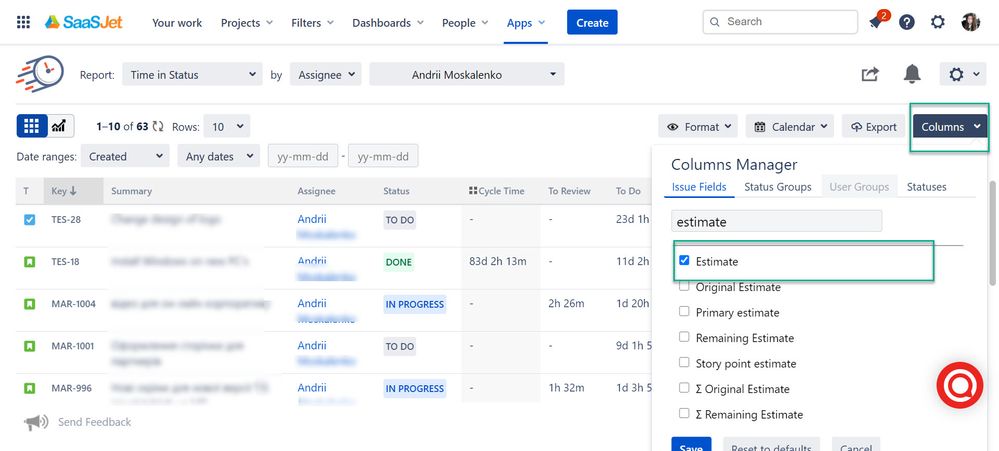Viewport: 999px width, 451px height.
Task: Click the Export button
Action: [873, 126]
